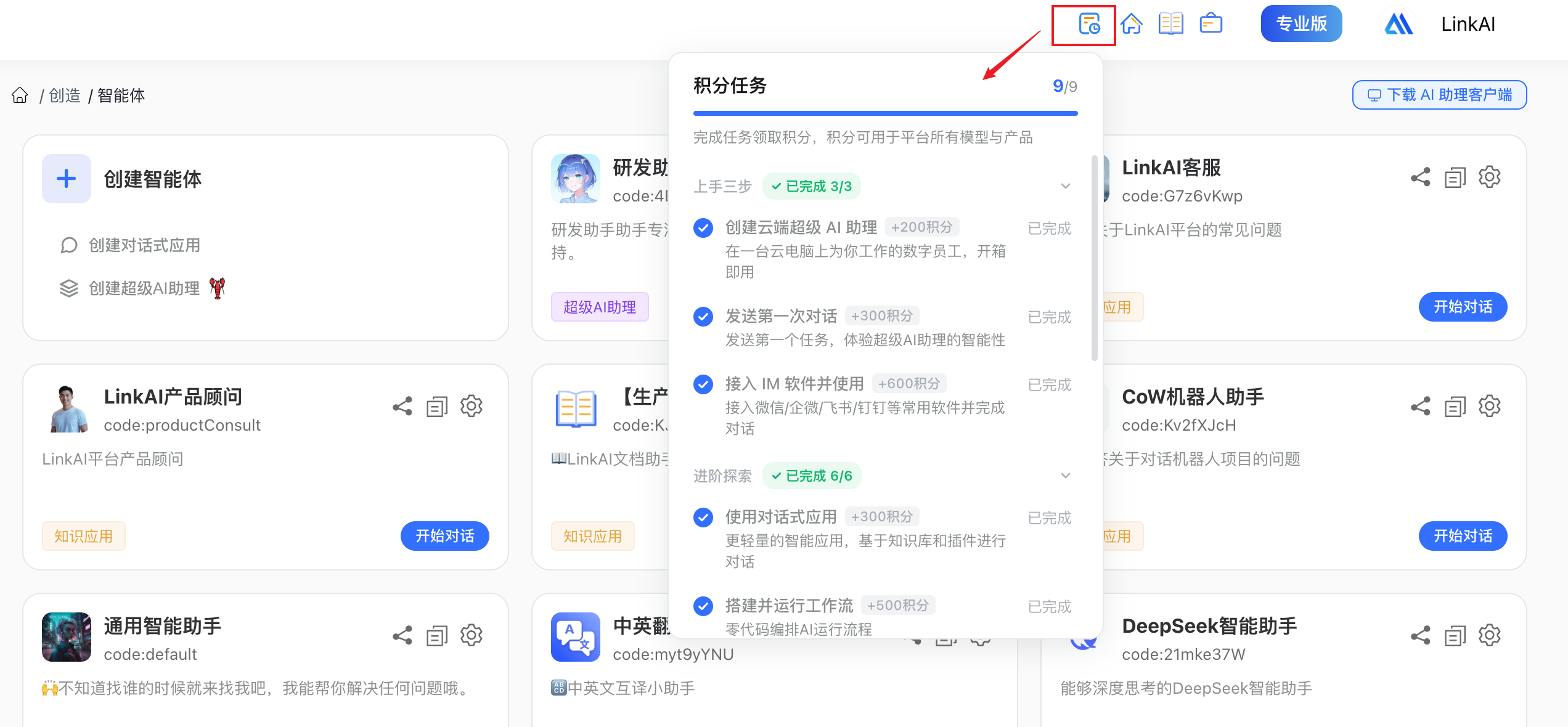Open settings for LinkAI产品顾问
The width and height of the screenshot is (1568, 727).
(472, 407)
